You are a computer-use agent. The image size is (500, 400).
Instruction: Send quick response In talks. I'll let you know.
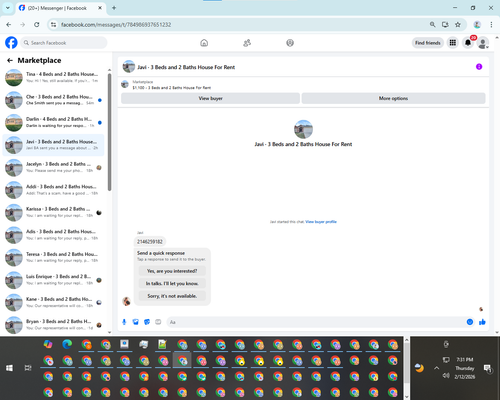click(x=172, y=283)
